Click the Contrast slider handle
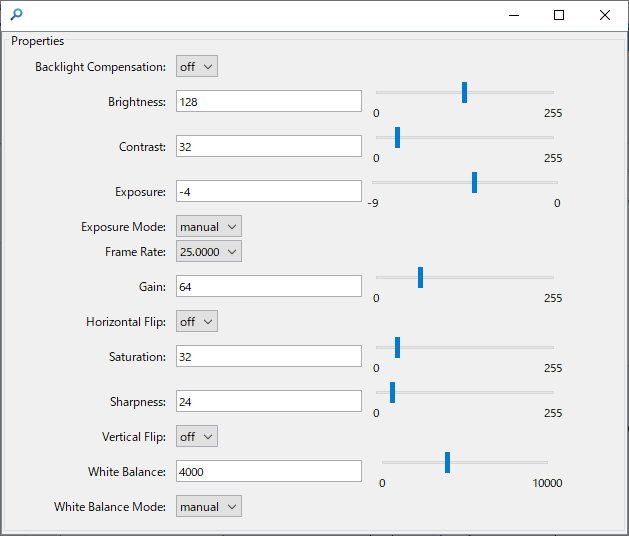This screenshot has height=536, width=629. click(398, 138)
